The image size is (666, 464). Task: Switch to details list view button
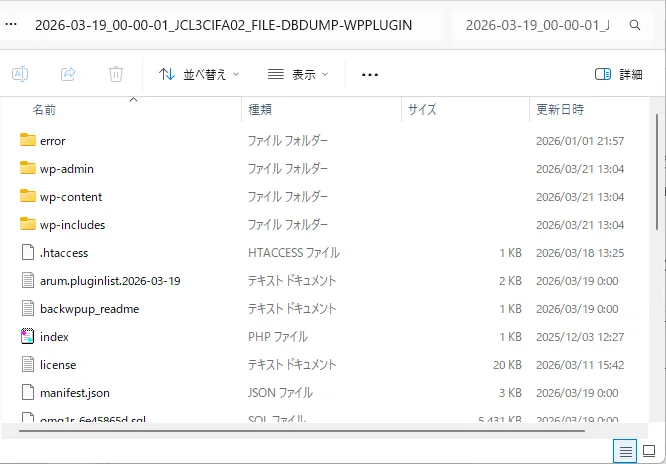[625, 451]
